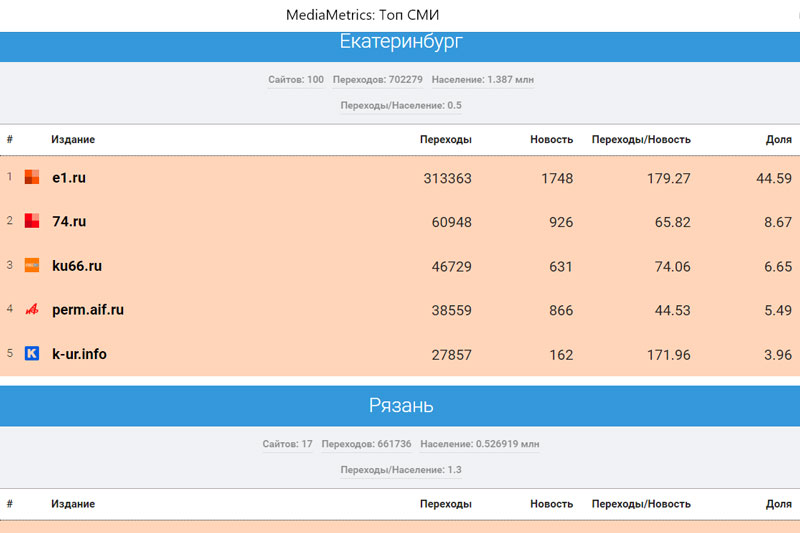The height and width of the screenshot is (533, 800).
Task: Sort Рязань table by Переходы/Новость column
Action: pyautogui.click(x=641, y=504)
